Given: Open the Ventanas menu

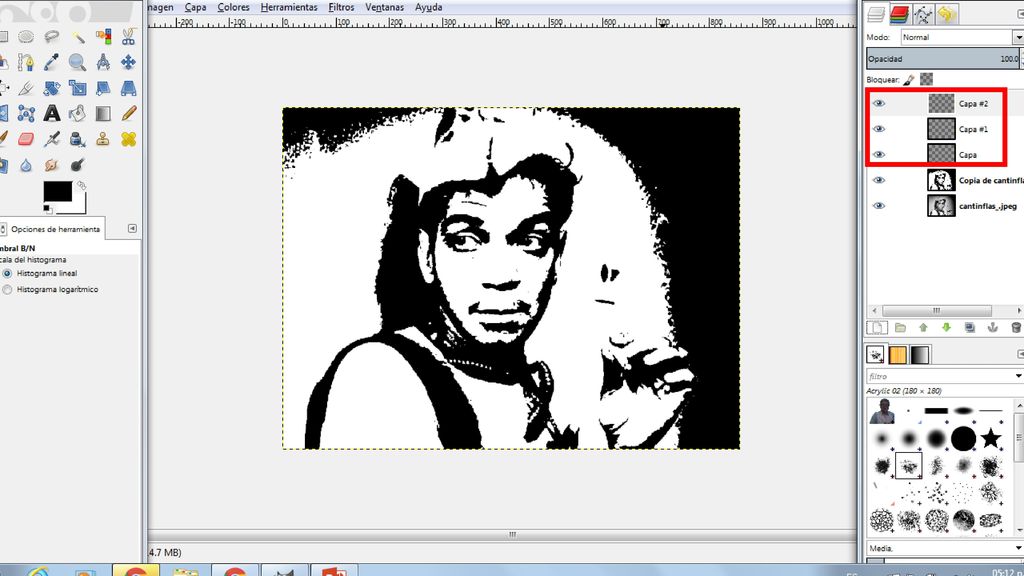Looking at the screenshot, I should click(x=384, y=7).
